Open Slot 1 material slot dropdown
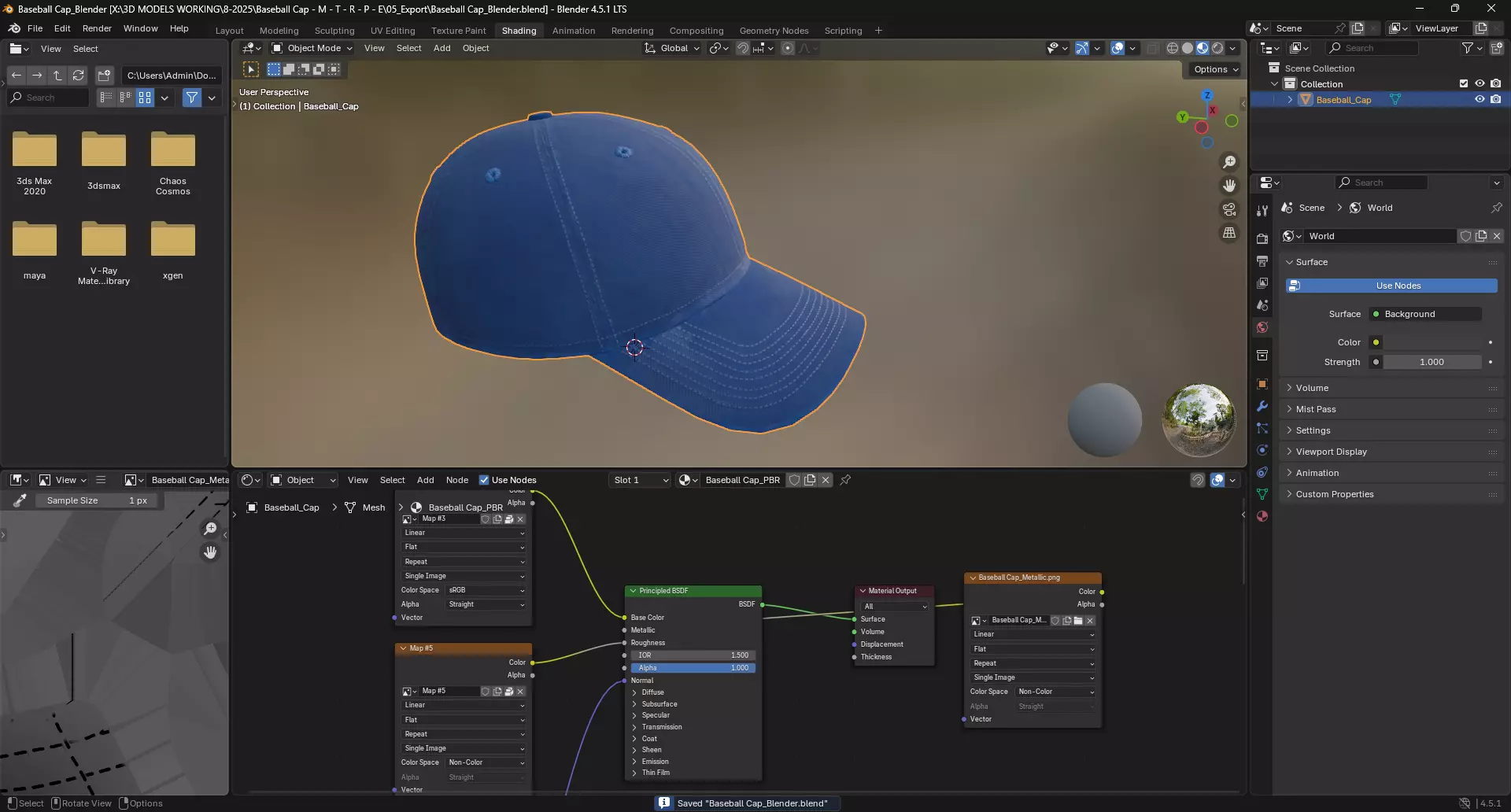 (641, 480)
